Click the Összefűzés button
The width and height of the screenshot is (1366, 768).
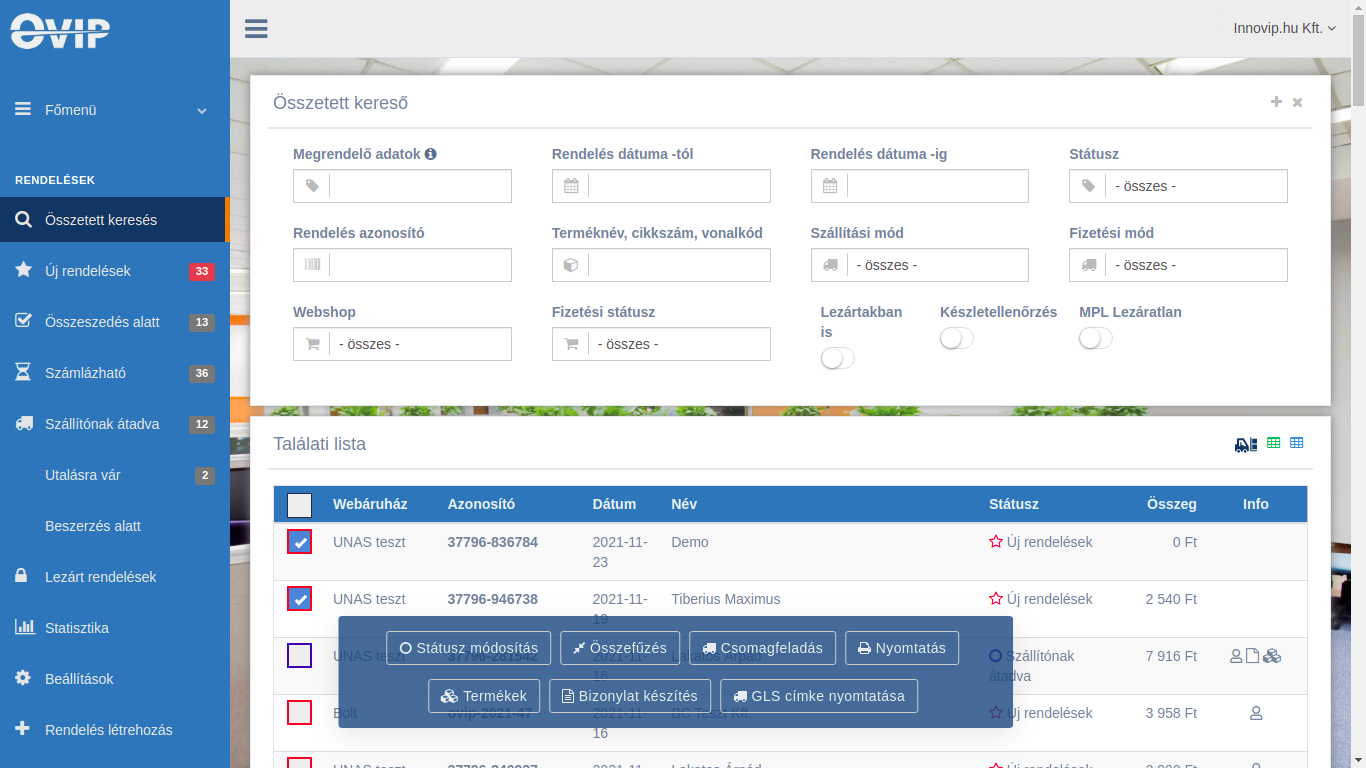[620, 648]
